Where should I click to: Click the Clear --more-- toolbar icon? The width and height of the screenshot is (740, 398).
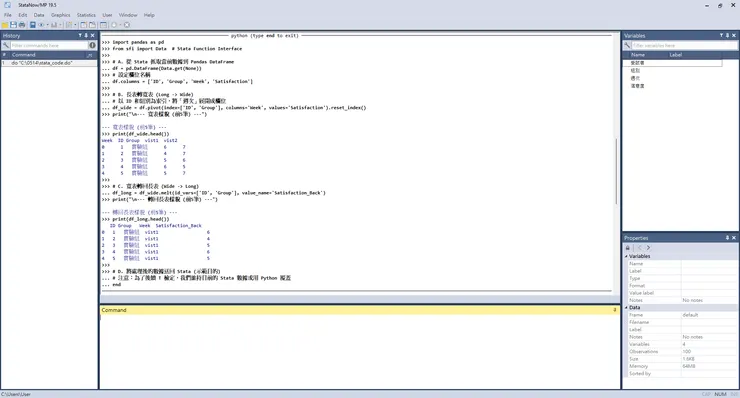click(x=114, y=25)
